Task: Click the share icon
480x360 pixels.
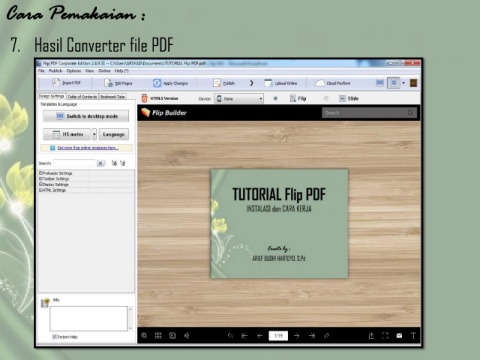Action: [371, 336]
